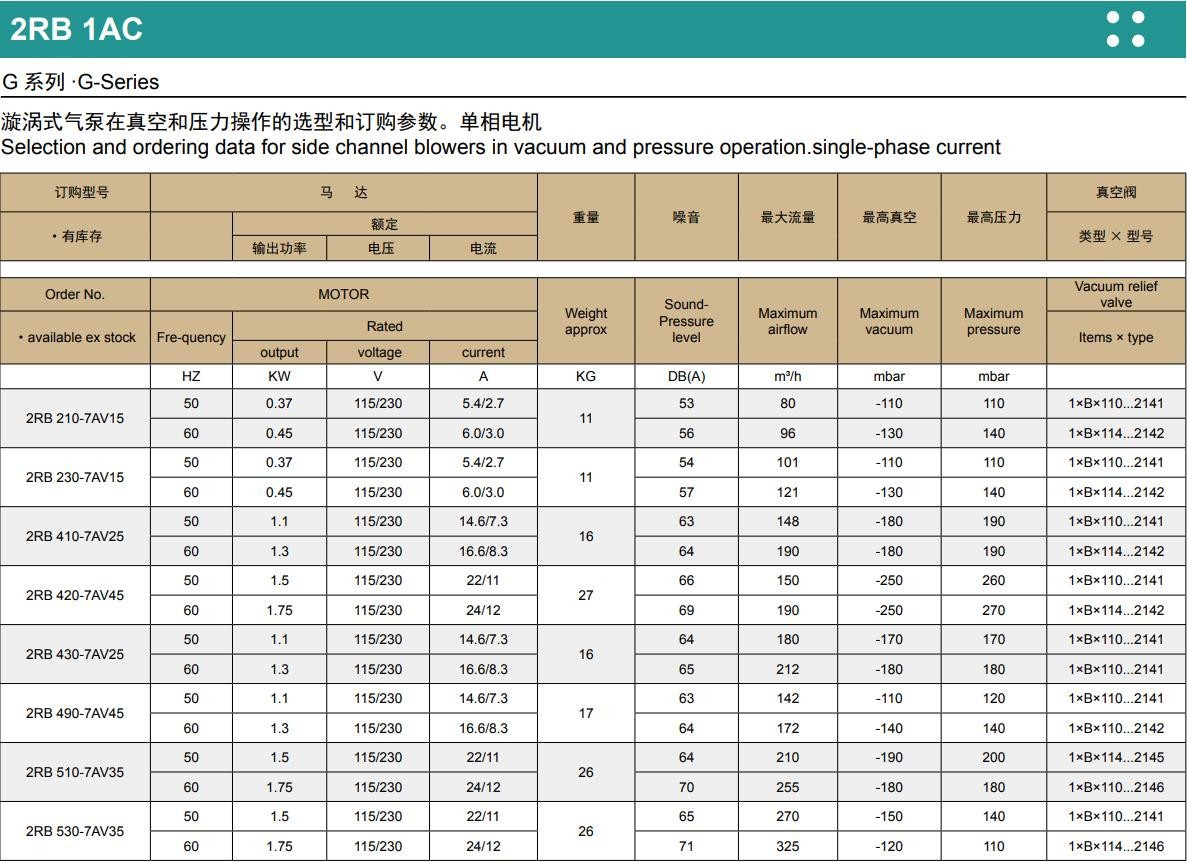1187x863 pixels.
Task: Select order number '2RB 210-7AV15'
Action: tap(75, 418)
